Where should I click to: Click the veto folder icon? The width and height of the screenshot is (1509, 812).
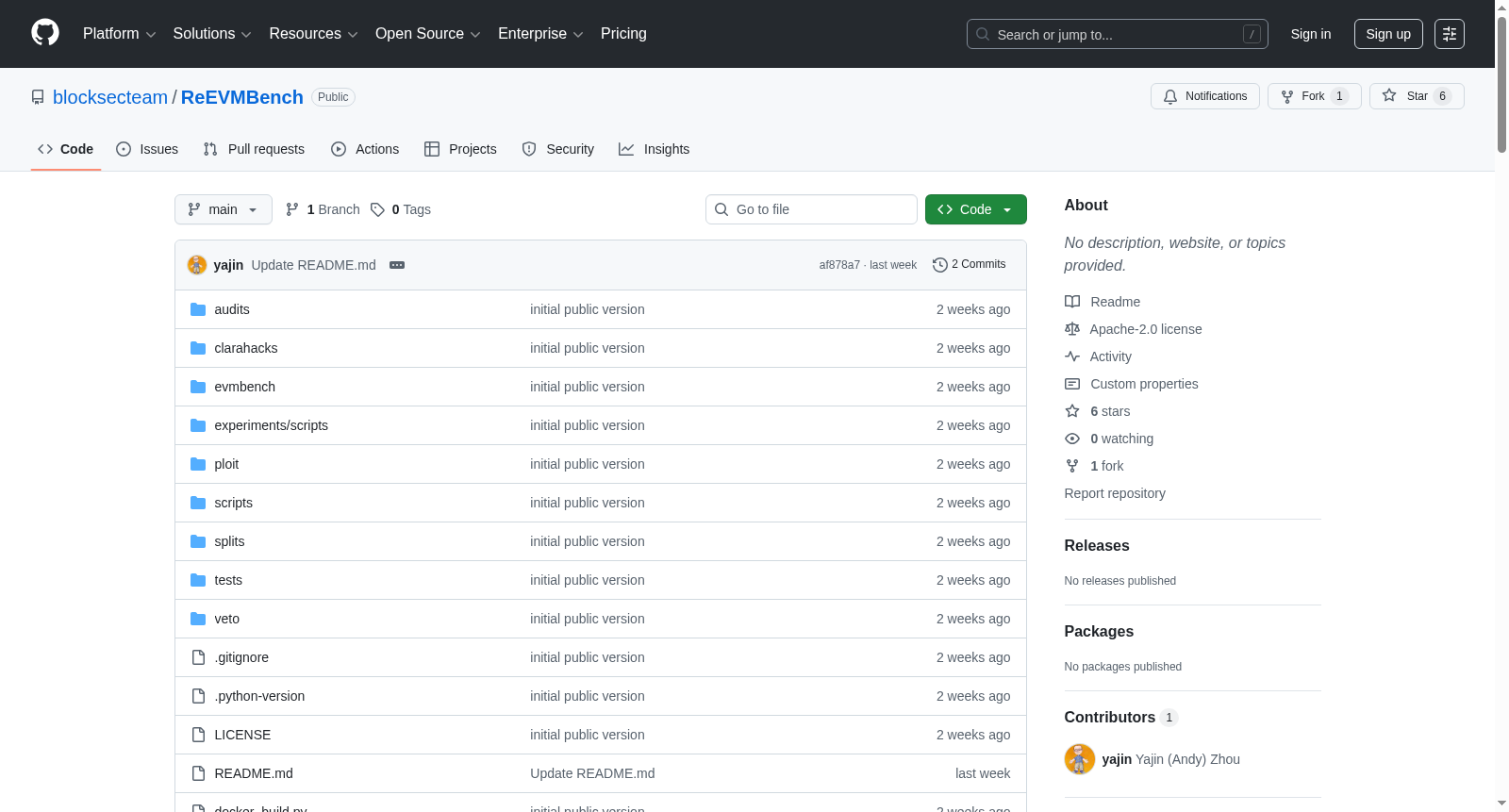click(x=198, y=619)
